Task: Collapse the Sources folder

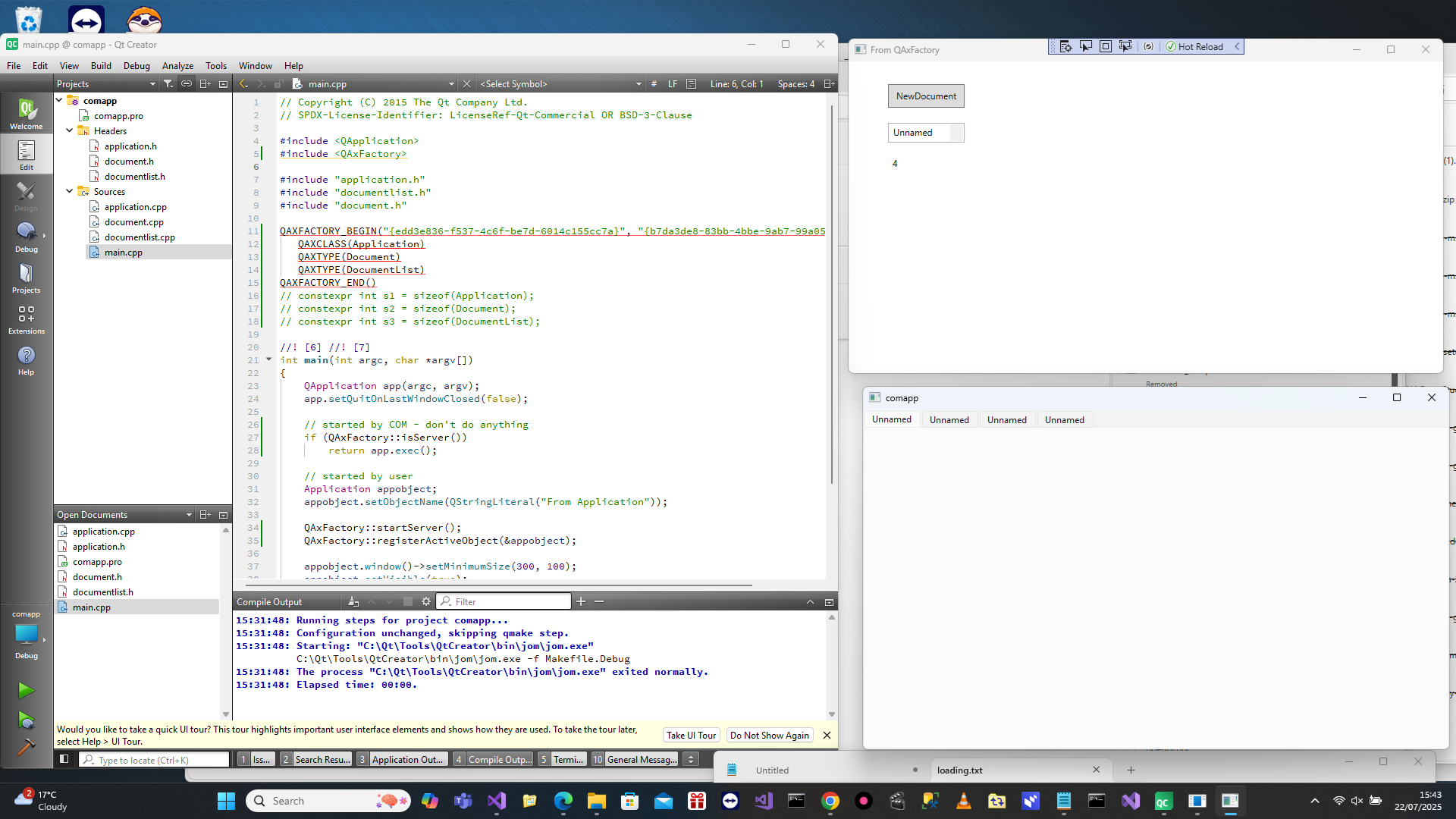Action: click(x=70, y=191)
